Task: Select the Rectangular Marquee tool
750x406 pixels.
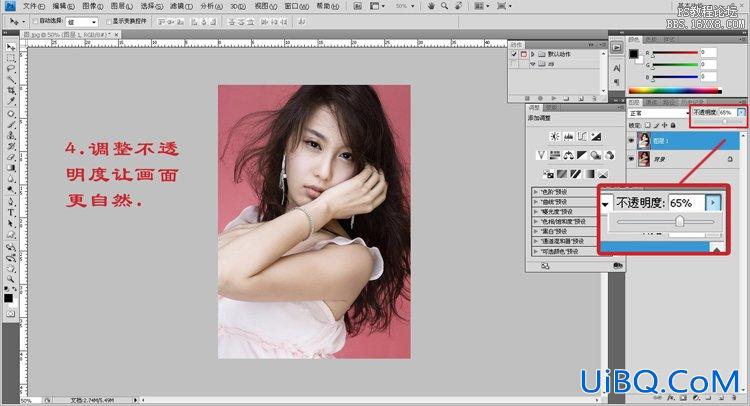Action: 11,58
